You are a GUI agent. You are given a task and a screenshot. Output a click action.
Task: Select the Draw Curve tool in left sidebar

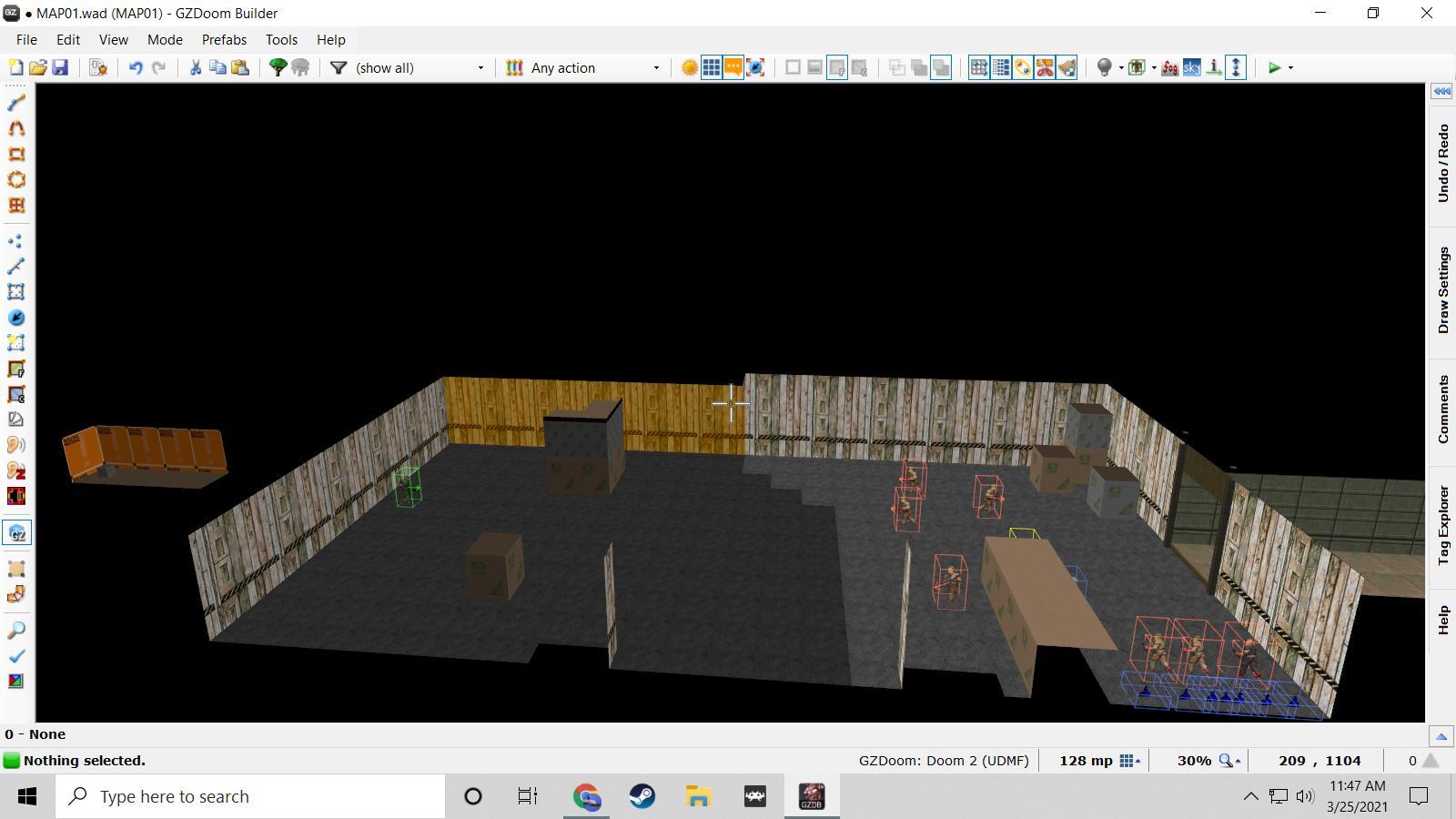[16, 128]
